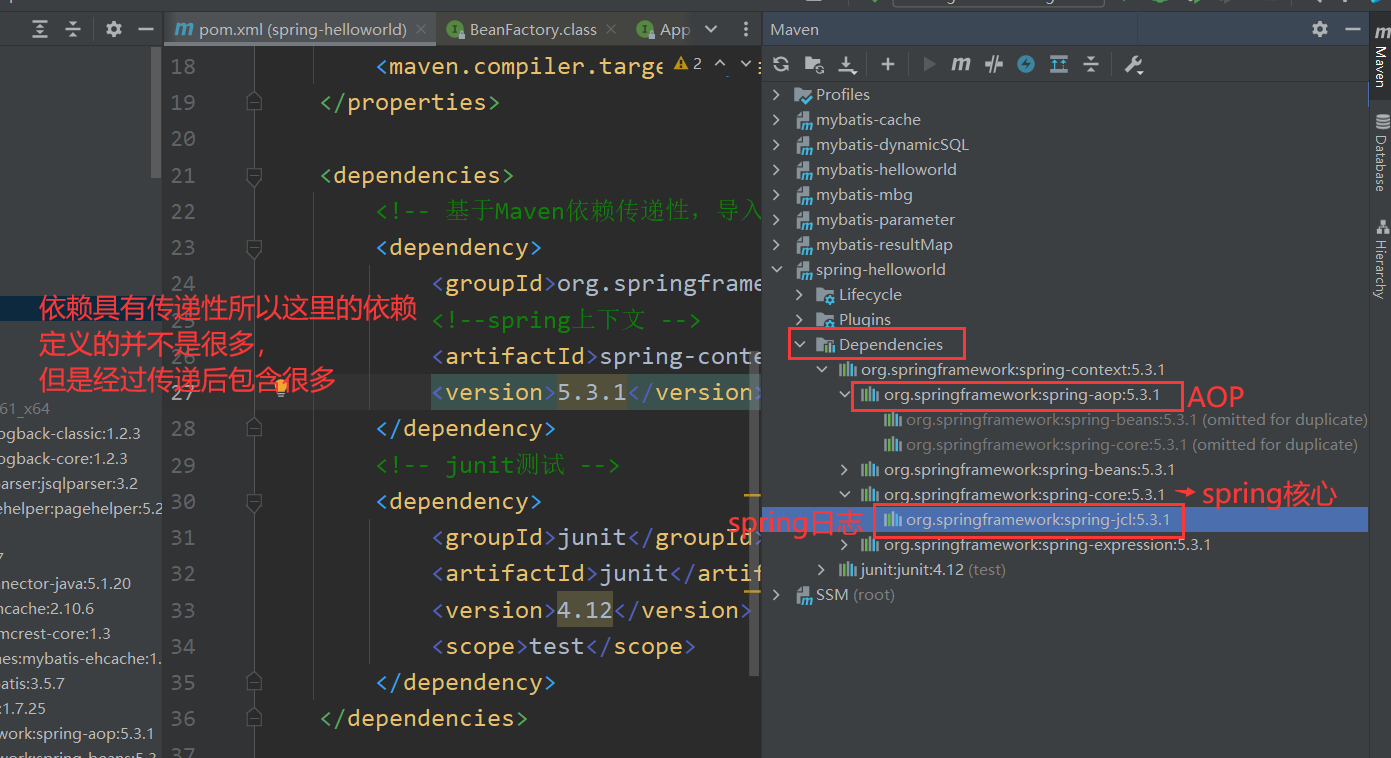The height and width of the screenshot is (758, 1391).
Task: Open Maven panel gear options
Action: point(1320,30)
